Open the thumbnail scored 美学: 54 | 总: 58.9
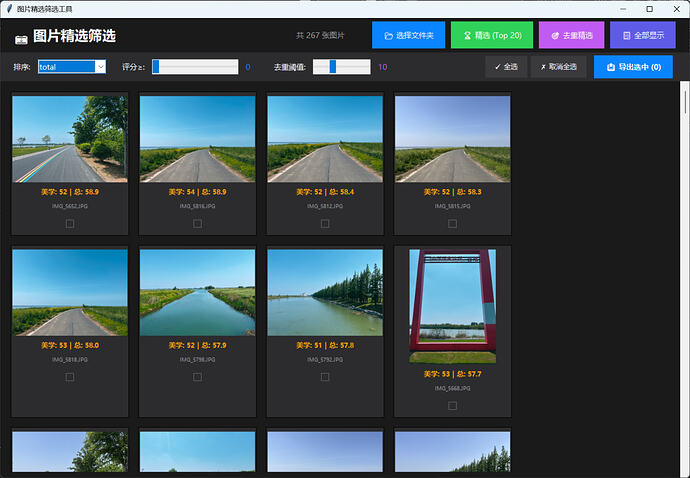690x478 pixels. point(198,139)
